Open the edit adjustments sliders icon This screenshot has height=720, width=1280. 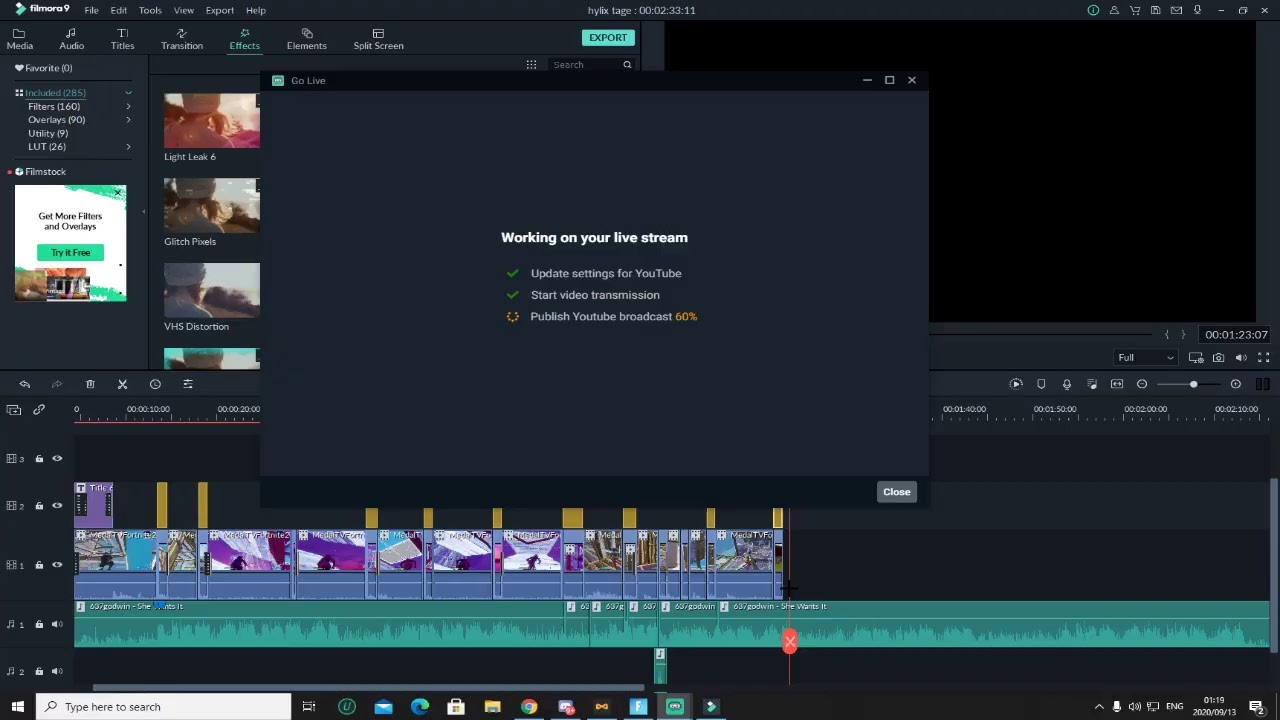[x=188, y=384]
